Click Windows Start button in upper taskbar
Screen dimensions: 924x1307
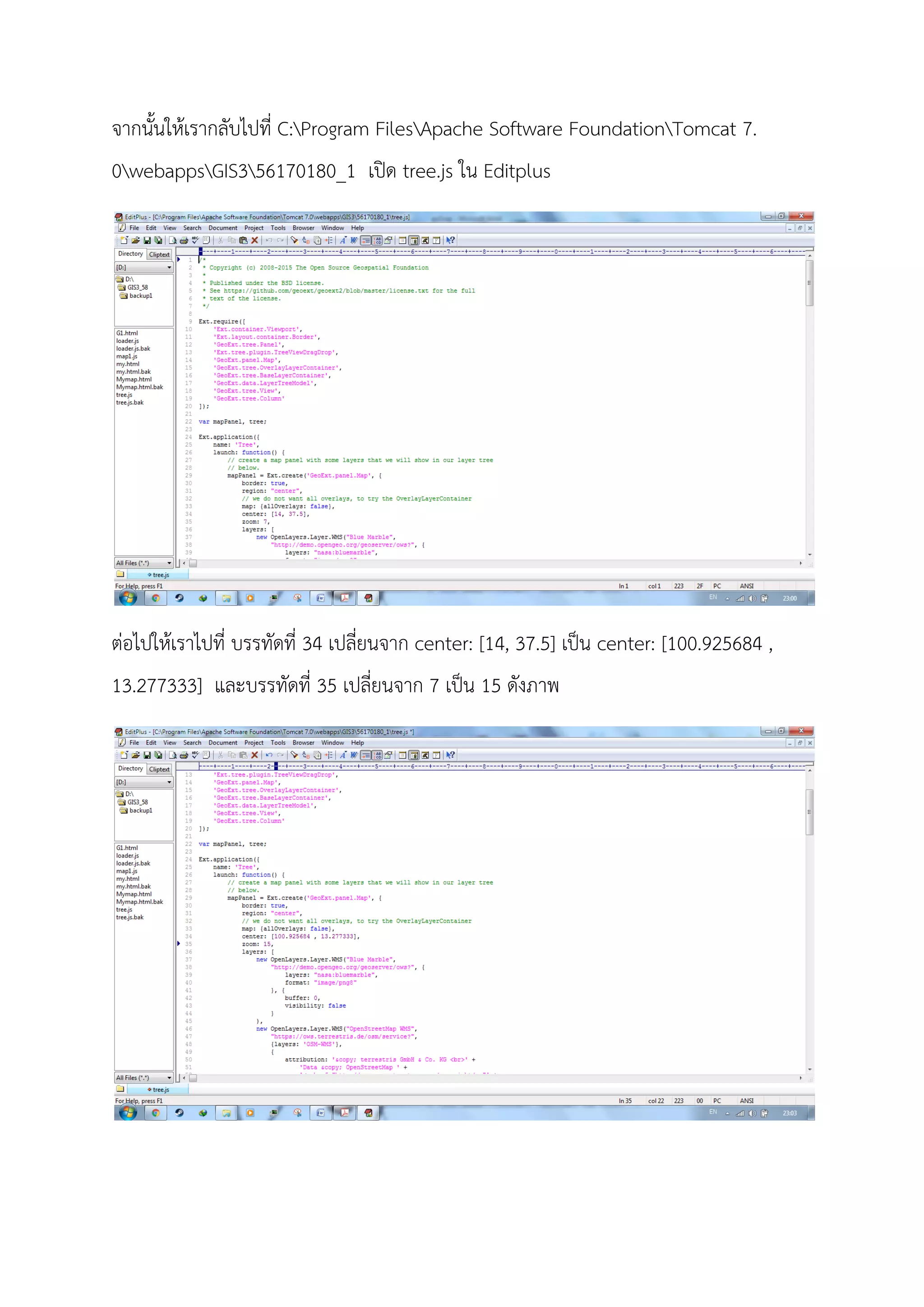point(129,598)
